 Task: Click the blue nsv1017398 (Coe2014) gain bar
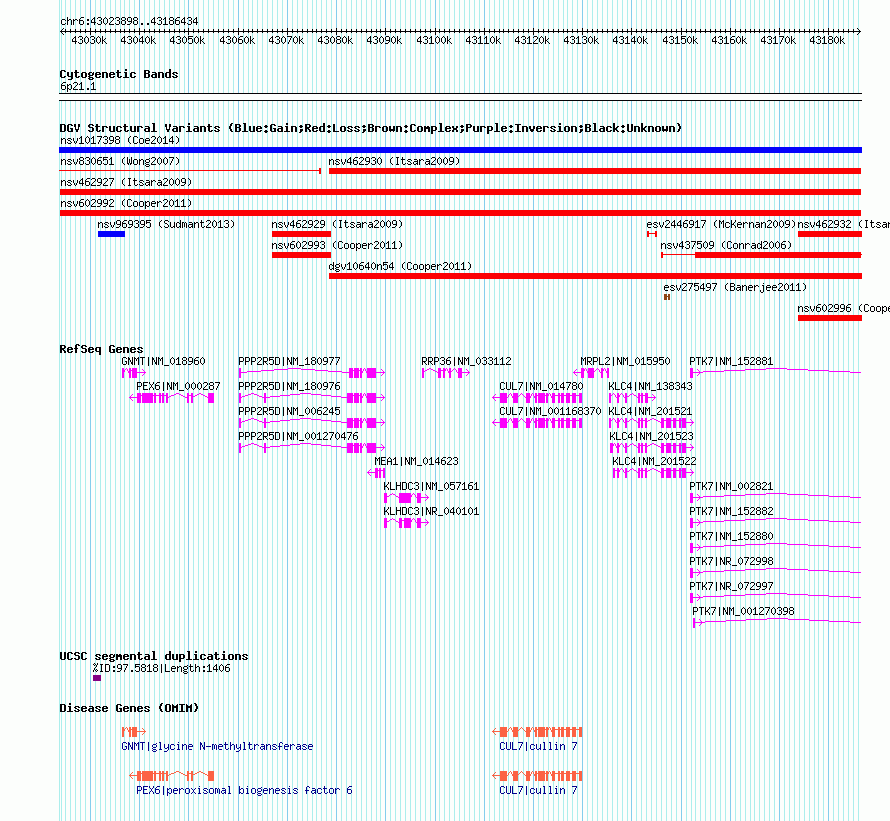pos(460,150)
